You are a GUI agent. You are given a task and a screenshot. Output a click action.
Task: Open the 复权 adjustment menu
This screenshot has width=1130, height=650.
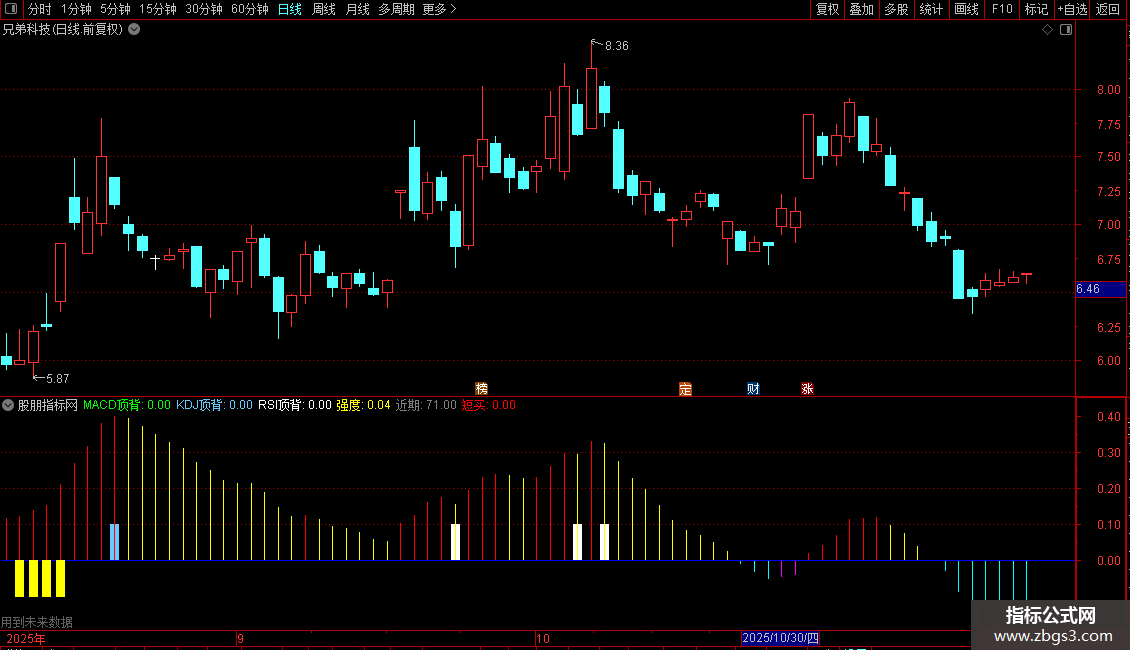(827, 9)
